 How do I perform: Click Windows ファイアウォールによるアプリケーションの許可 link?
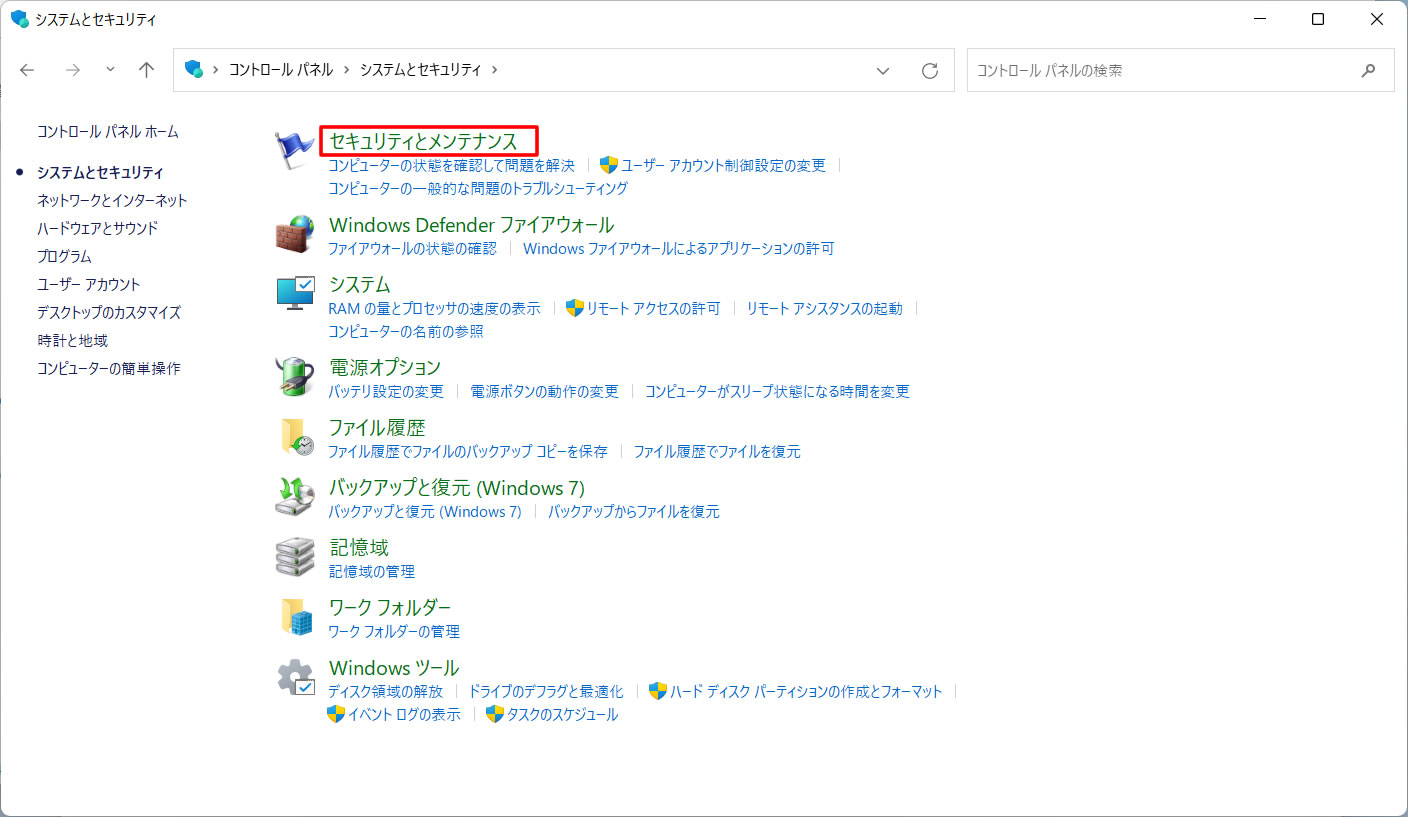click(678, 248)
